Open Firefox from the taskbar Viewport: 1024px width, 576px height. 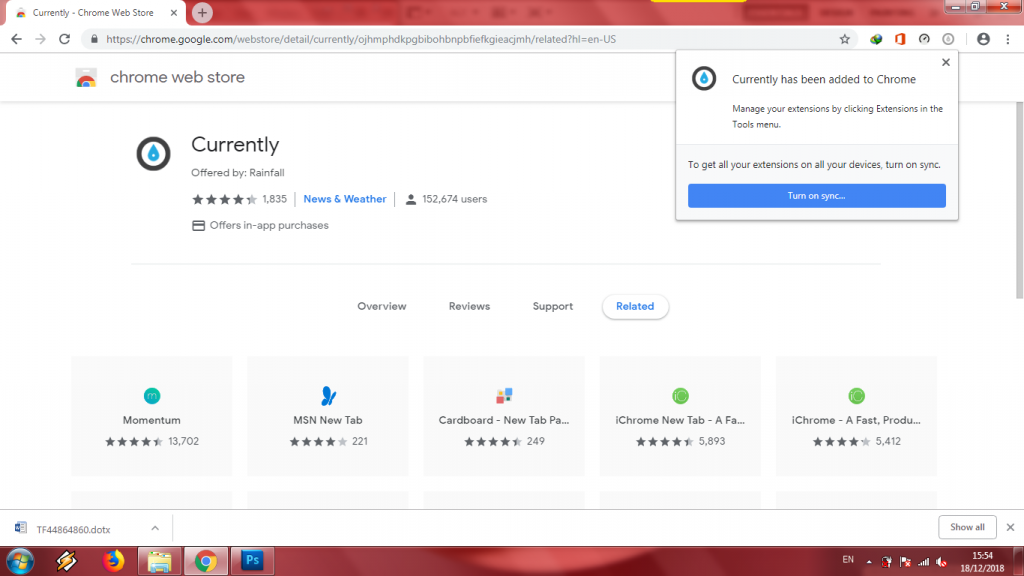[112, 561]
